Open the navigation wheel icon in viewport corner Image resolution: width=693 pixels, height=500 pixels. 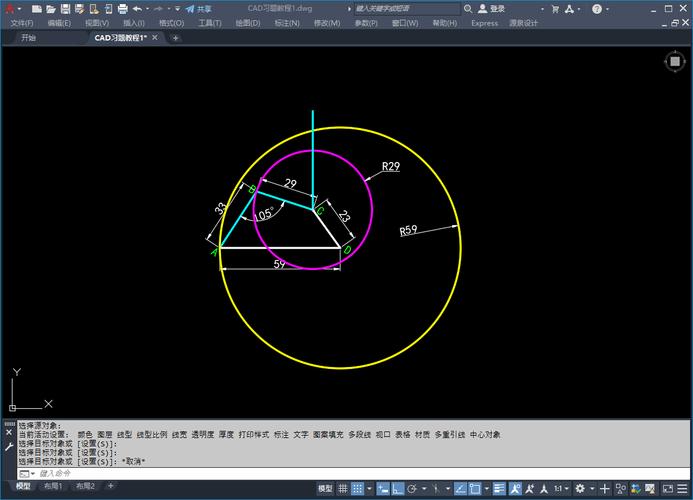[x=675, y=61]
